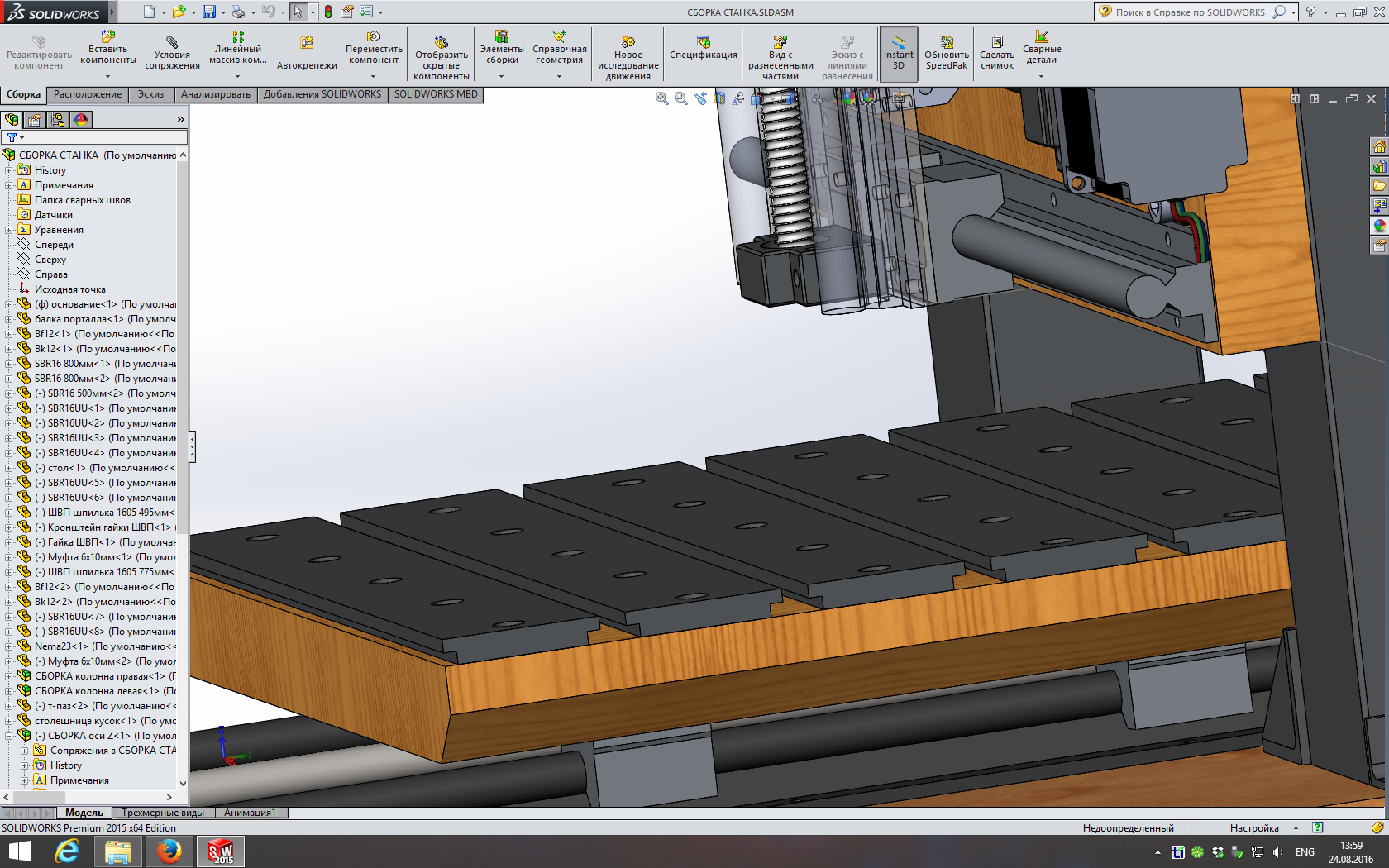This screenshot has width=1389, height=868.
Task: Select the Mate tool (Условия сопряжения)
Action: pos(172,43)
